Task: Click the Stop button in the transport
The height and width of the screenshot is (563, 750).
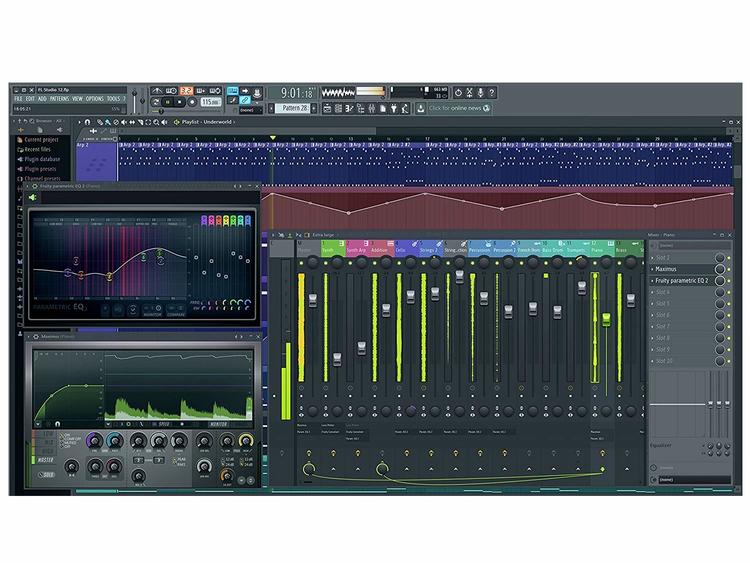Action: click(x=181, y=102)
